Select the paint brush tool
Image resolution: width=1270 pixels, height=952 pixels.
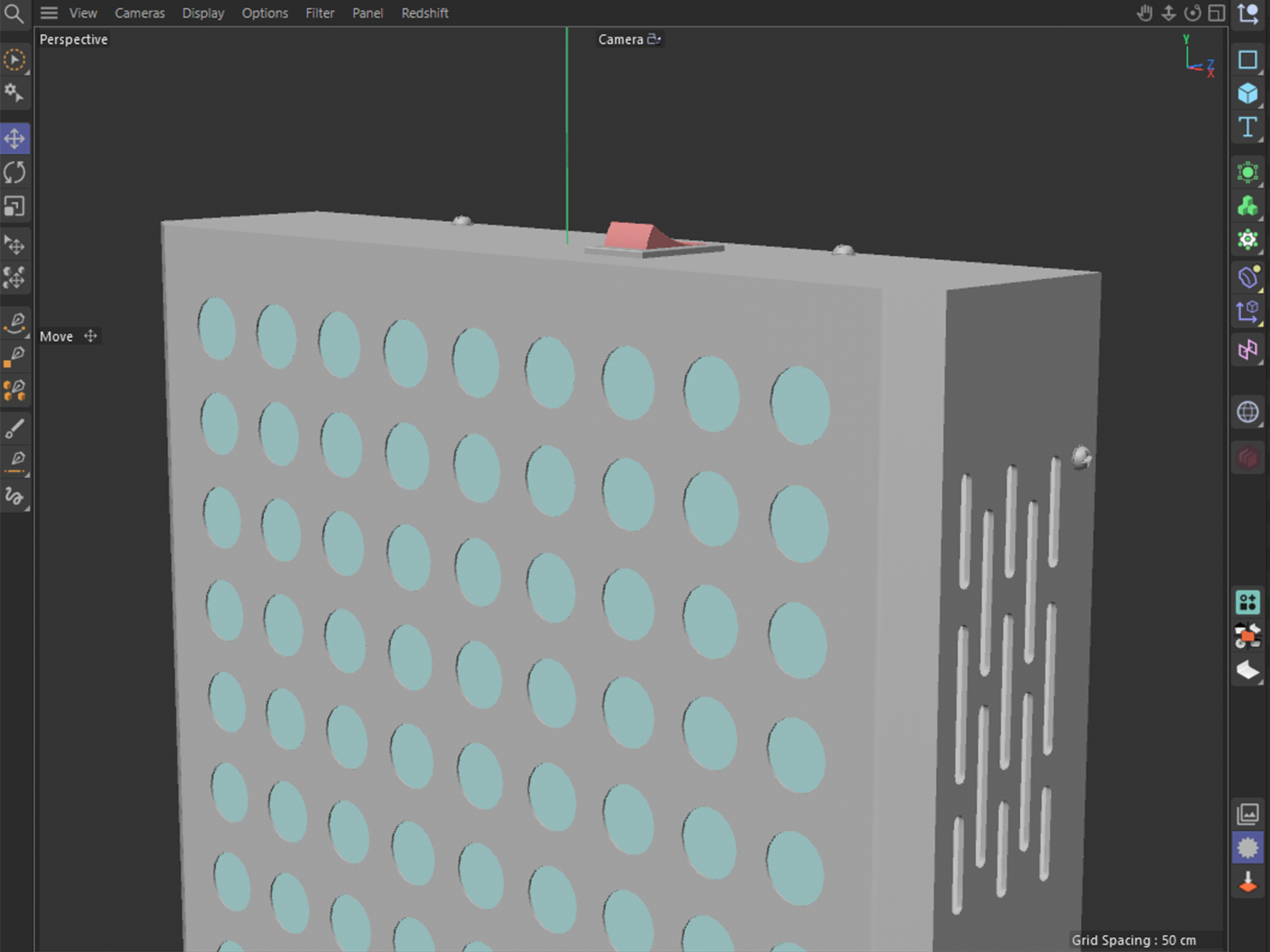click(x=15, y=428)
